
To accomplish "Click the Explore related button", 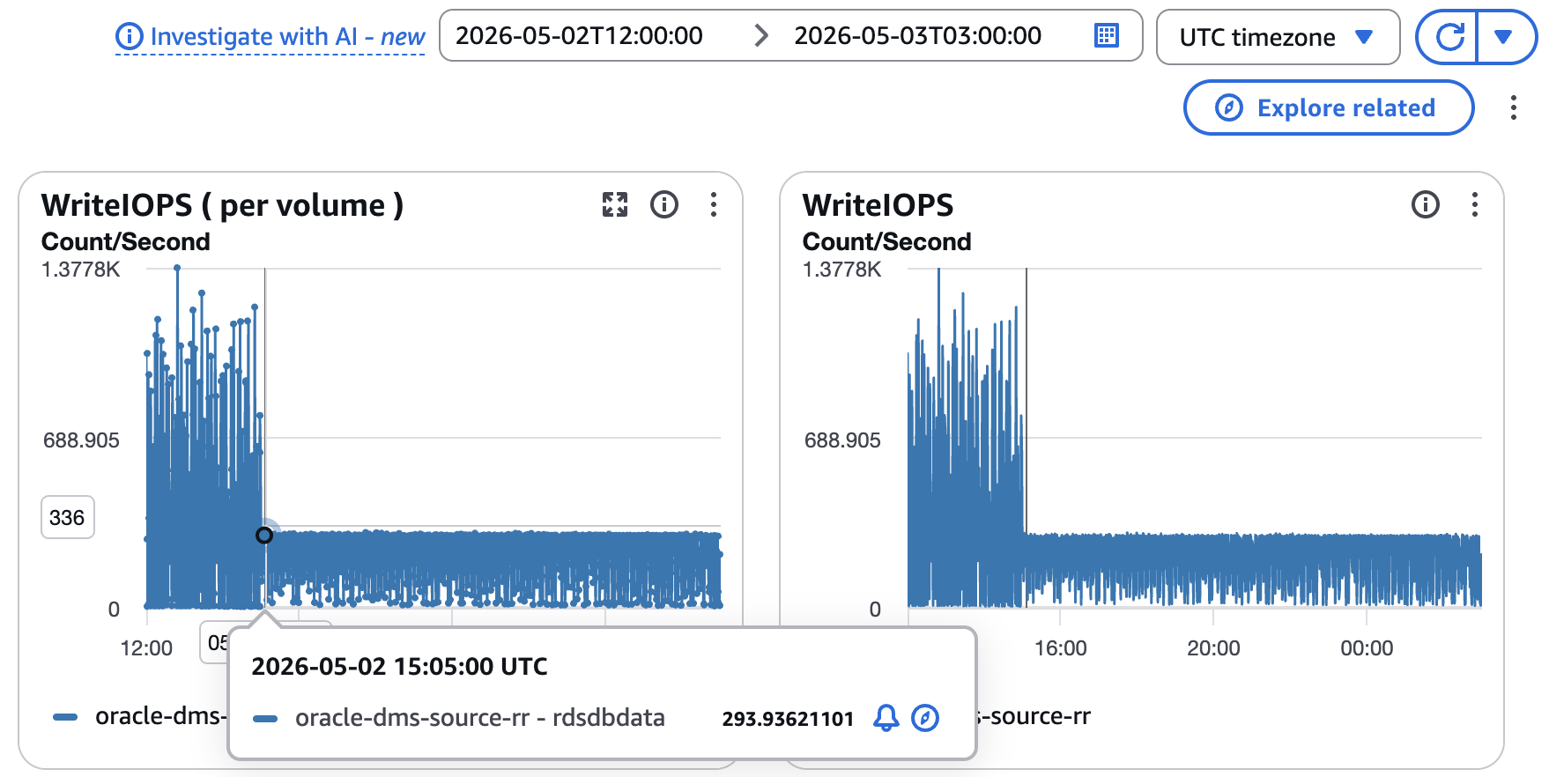I will 1329,107.
